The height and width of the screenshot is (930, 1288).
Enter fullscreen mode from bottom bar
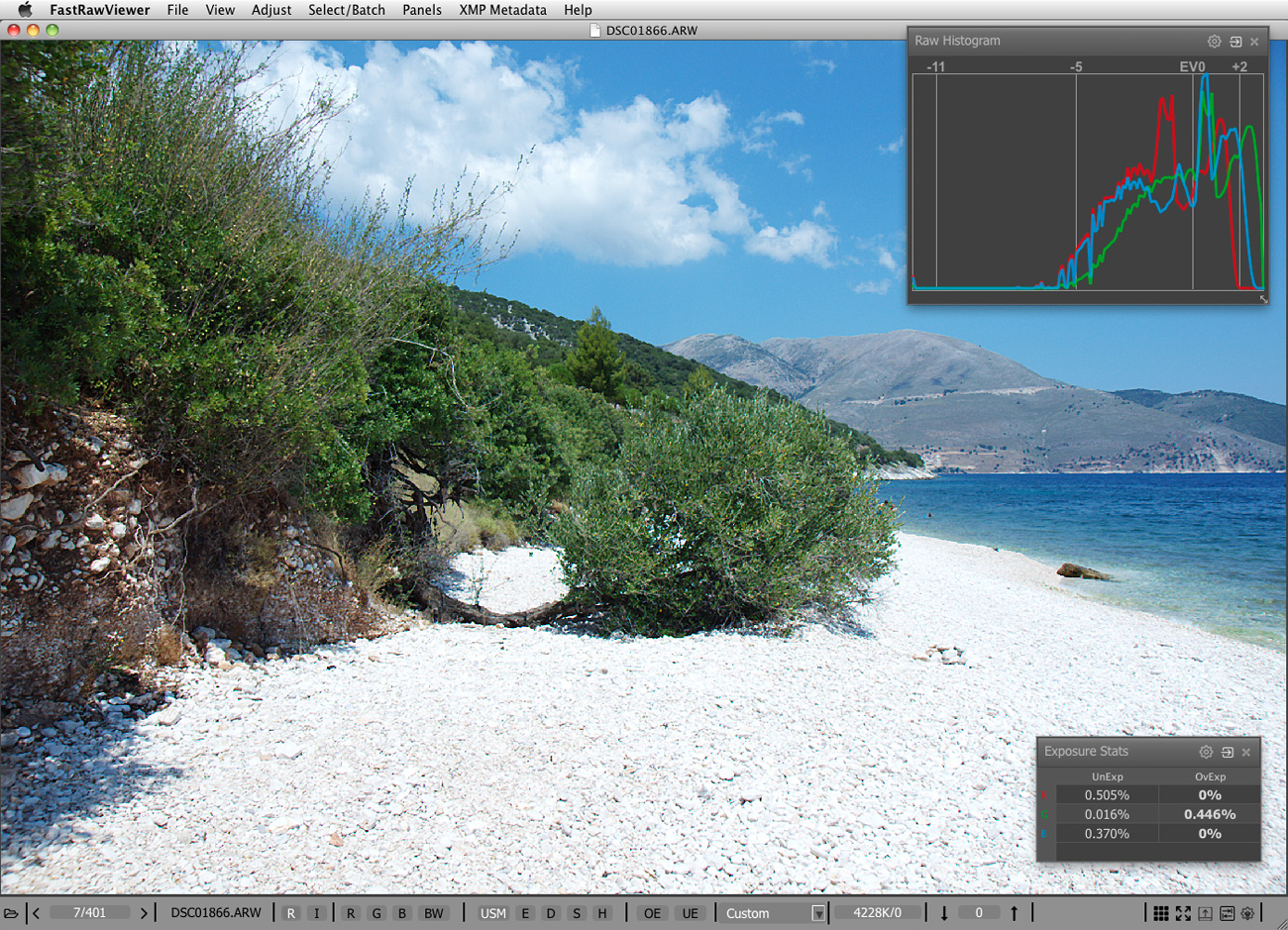[1183, 913]
